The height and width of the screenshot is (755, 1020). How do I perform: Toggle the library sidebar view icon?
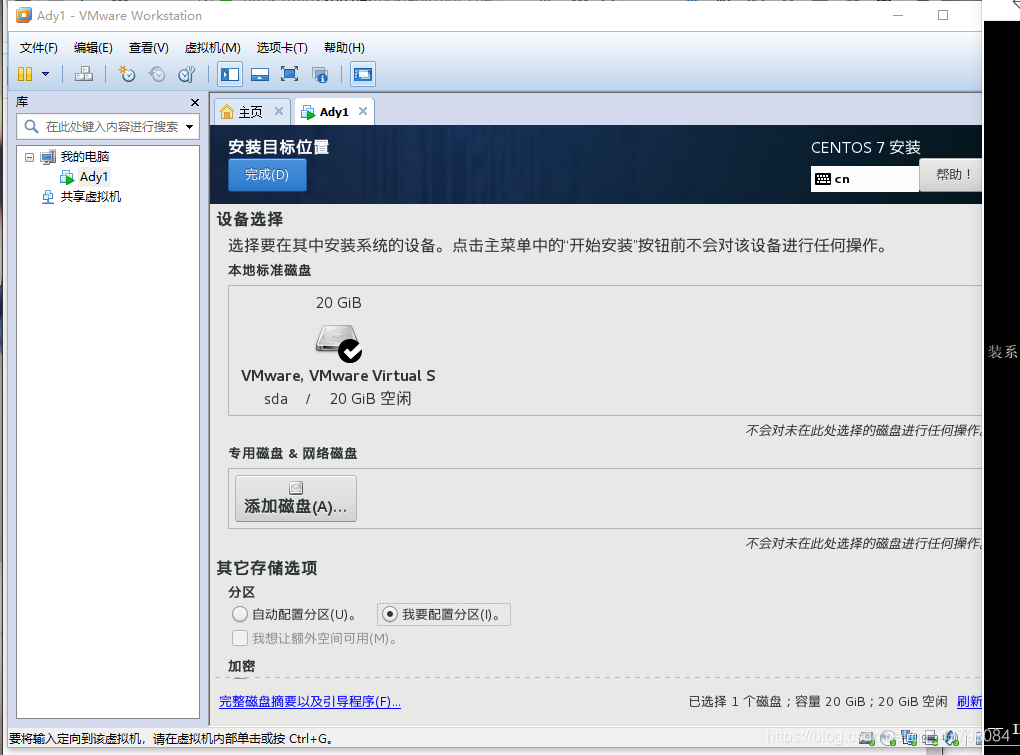click(230, 74)
